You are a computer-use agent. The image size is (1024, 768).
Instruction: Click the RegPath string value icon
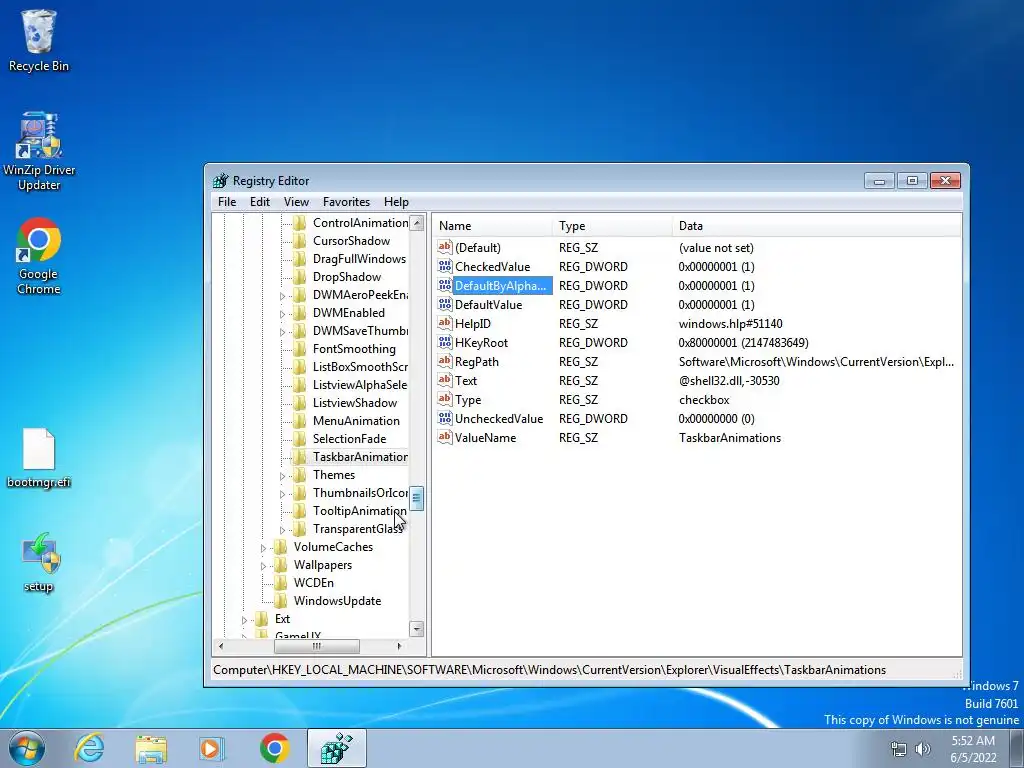(445, 361)
